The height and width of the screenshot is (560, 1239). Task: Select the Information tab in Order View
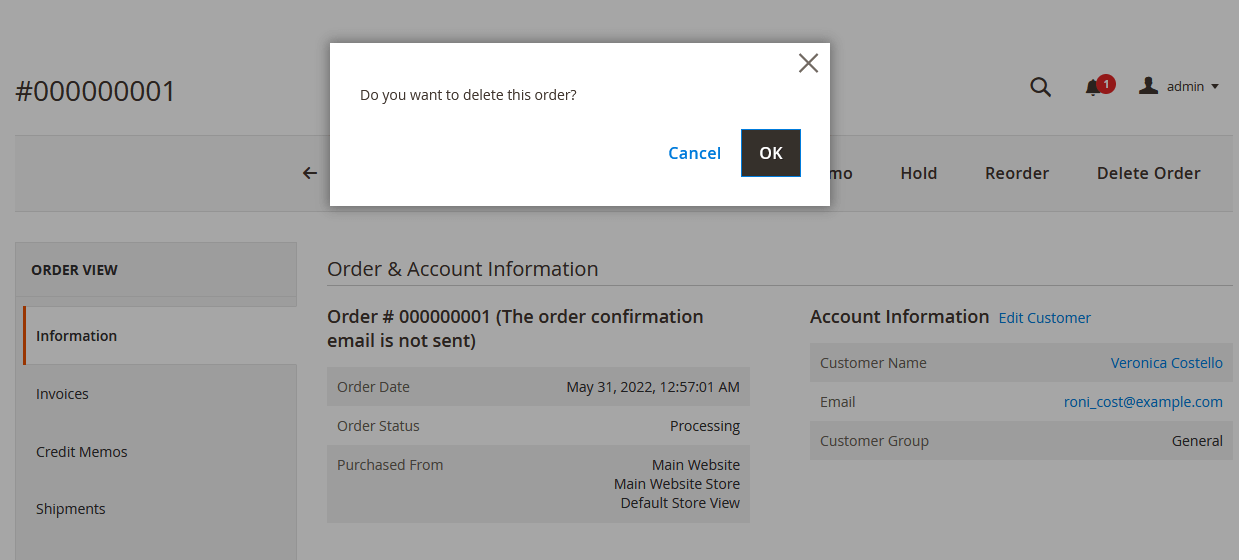pyautogui.click(x=76, y=336)
